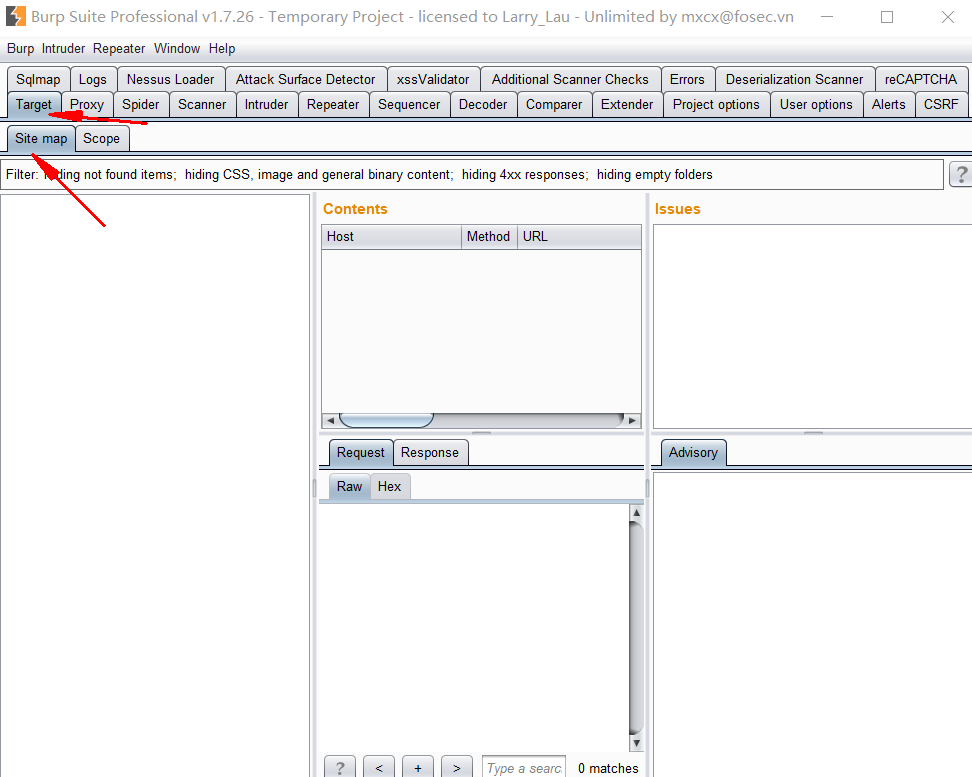The image size is (972, 777).
Task: Click the search help question mark button
Action: (x=340, y=768)
